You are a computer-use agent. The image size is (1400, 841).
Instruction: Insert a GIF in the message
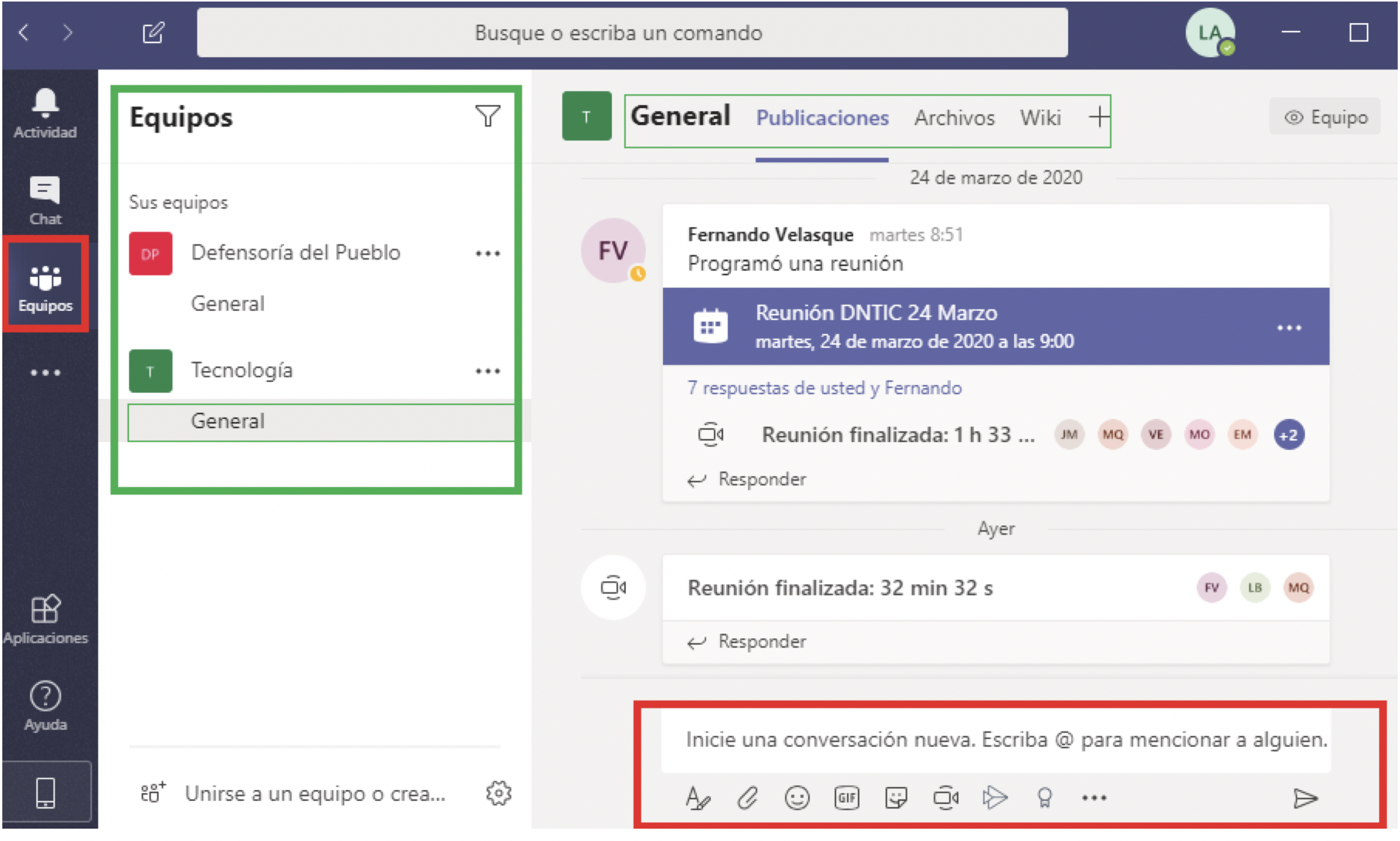point(847,798)
